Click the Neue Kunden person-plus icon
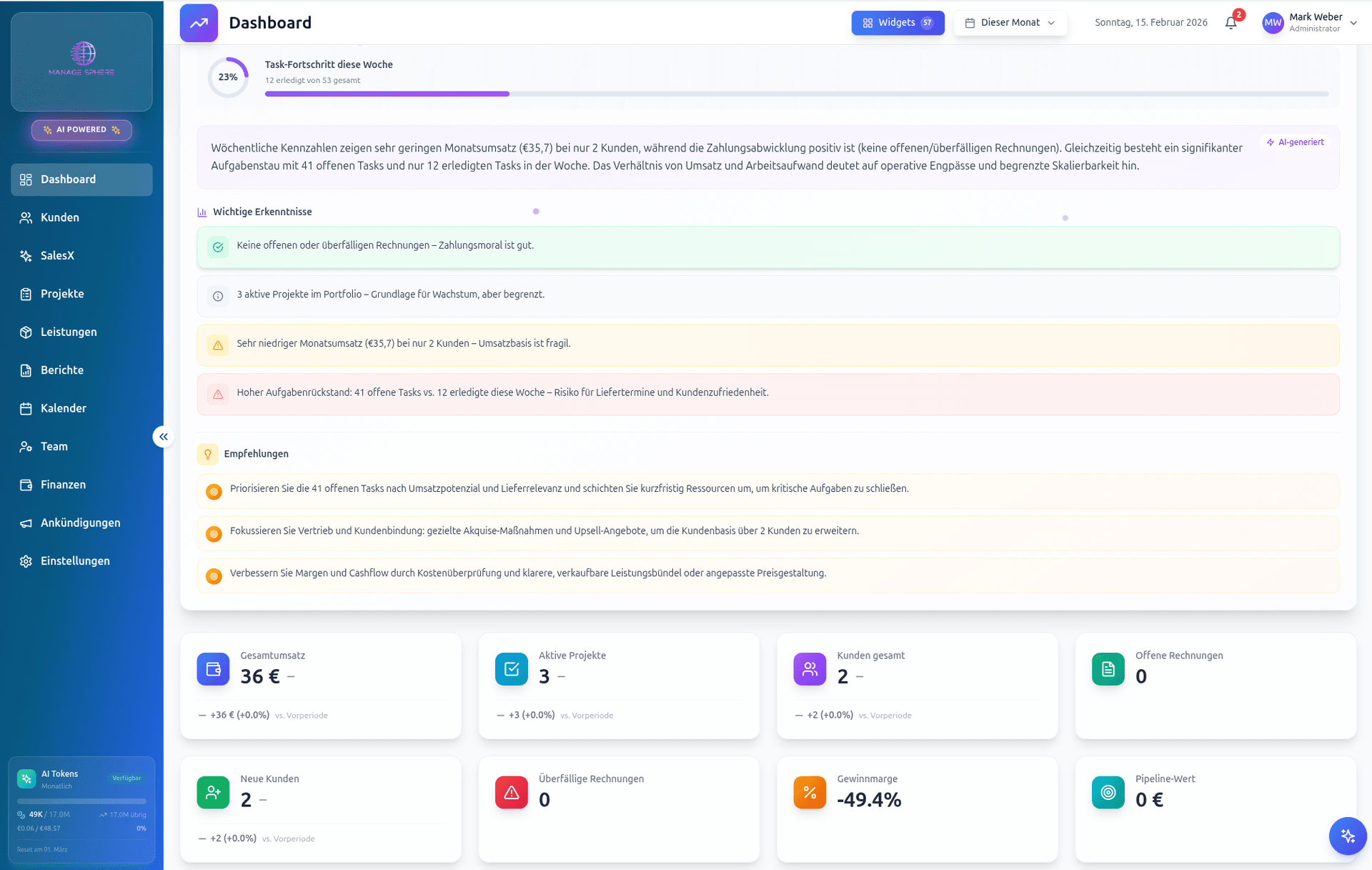This screenshot has width=1372, height=870. point(213,792)
